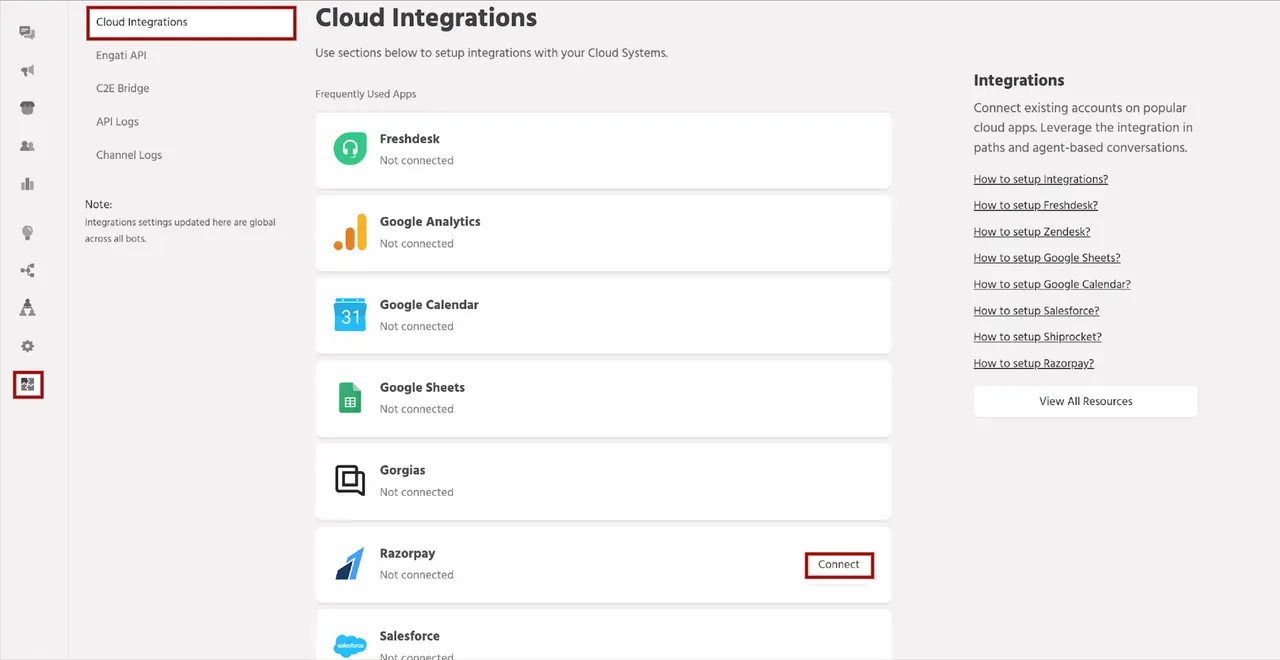Click the Frequently Used Apps label
1280x660 pixels.
(366, 94)
